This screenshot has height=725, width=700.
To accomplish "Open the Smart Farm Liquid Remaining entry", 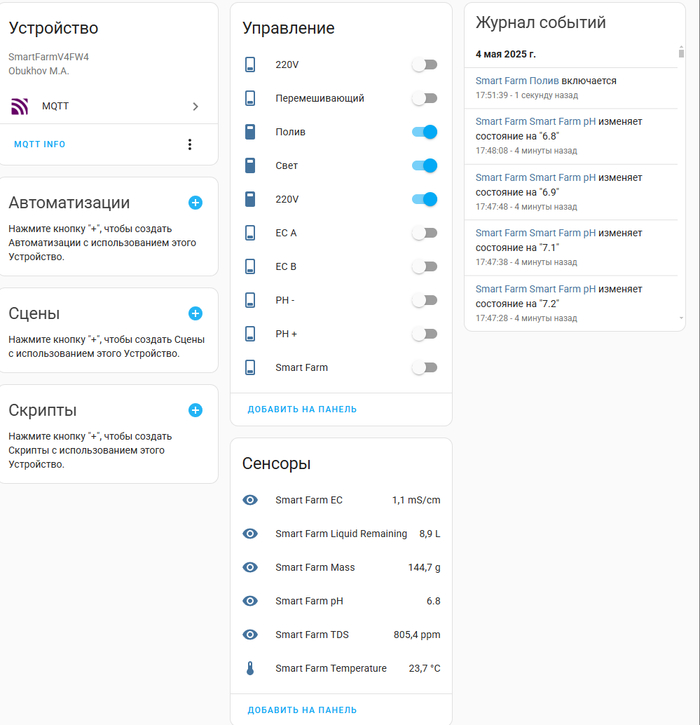I will pyautogui.click(x=340, y=534).
